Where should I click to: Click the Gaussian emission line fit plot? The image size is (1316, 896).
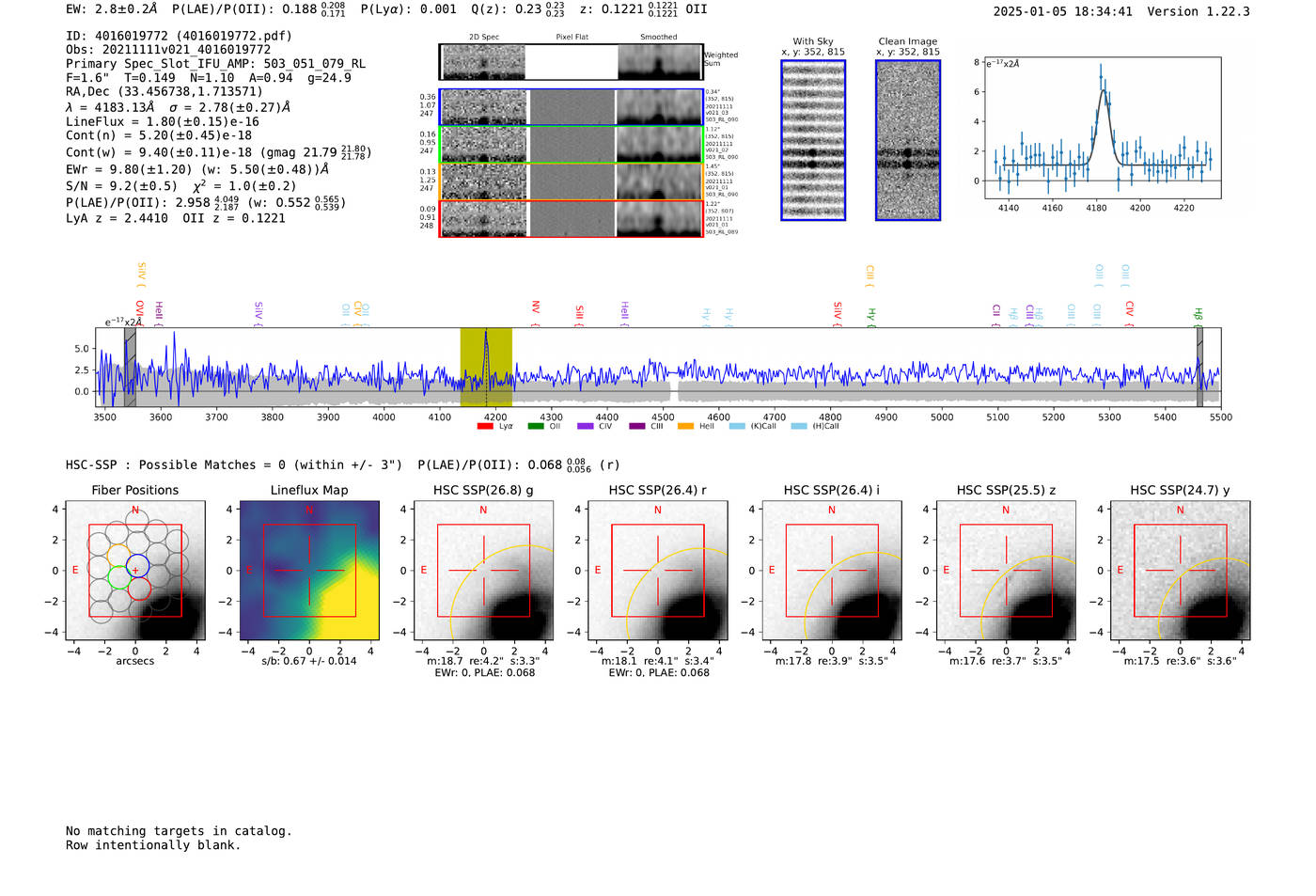pos(1103,128)
